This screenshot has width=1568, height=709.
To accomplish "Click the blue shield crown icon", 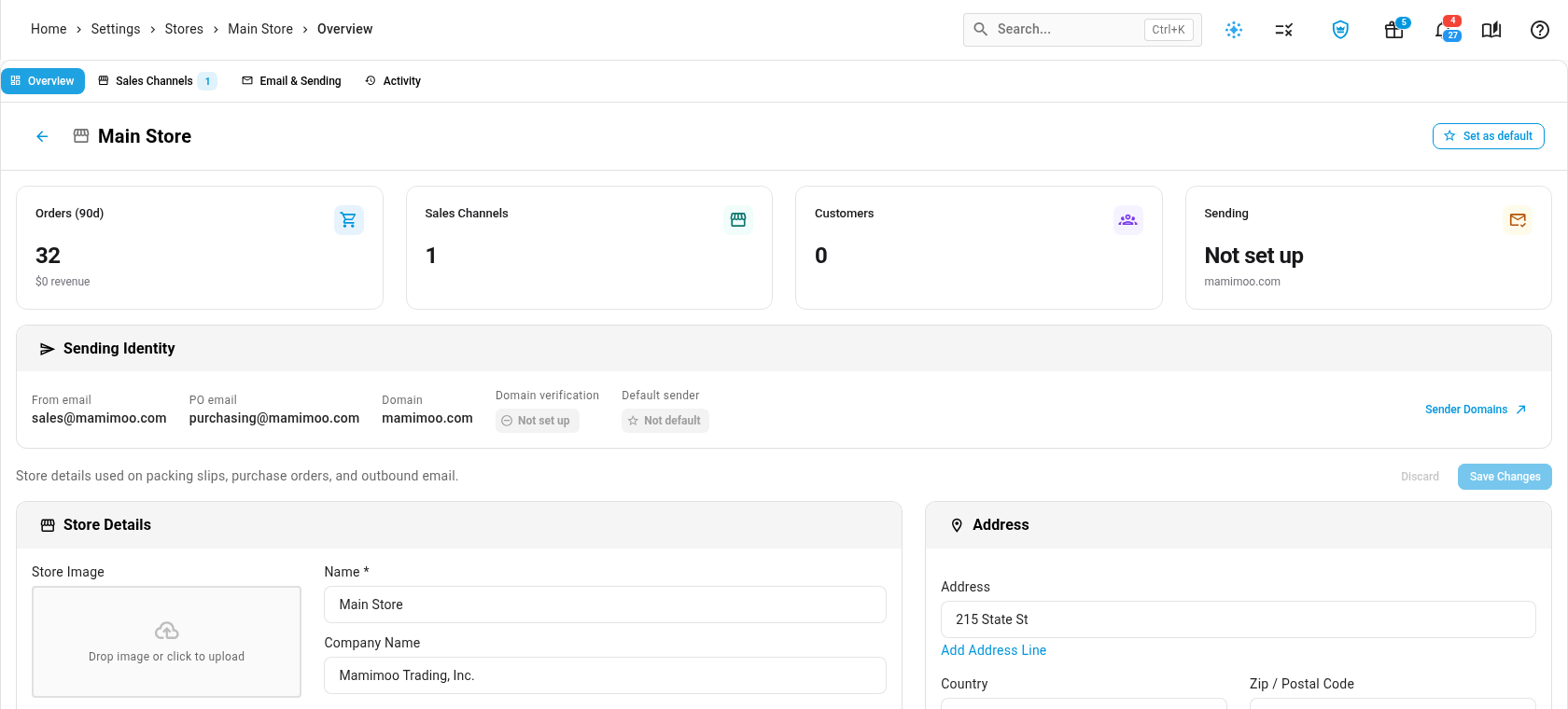I will coord(1340,30).
